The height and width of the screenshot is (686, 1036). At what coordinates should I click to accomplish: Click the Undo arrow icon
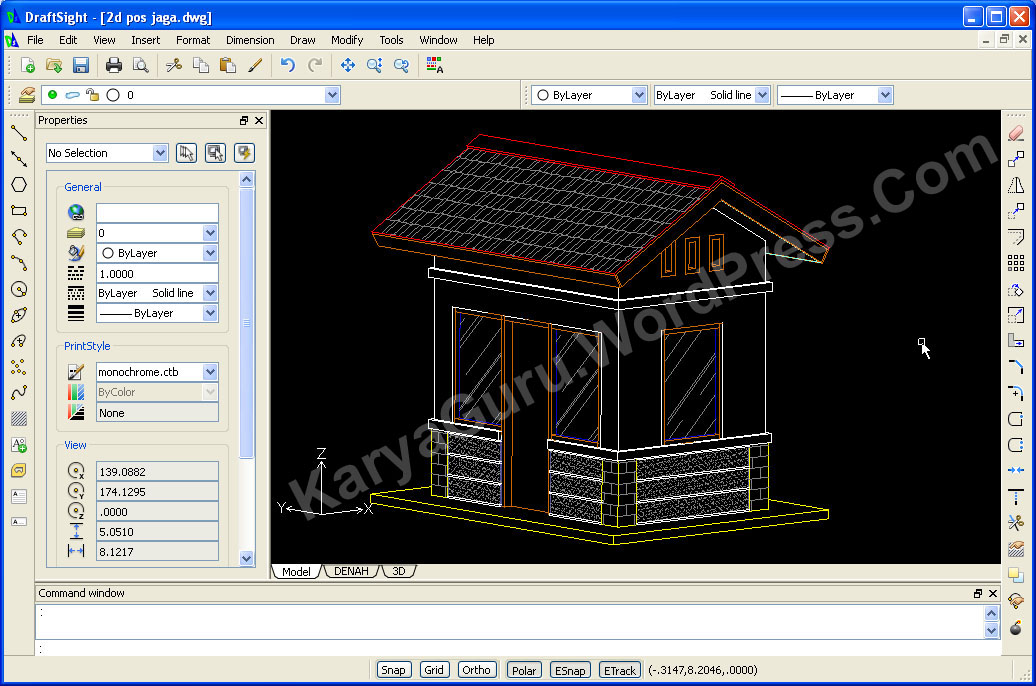pyautogui.click(x=288, y=65)
